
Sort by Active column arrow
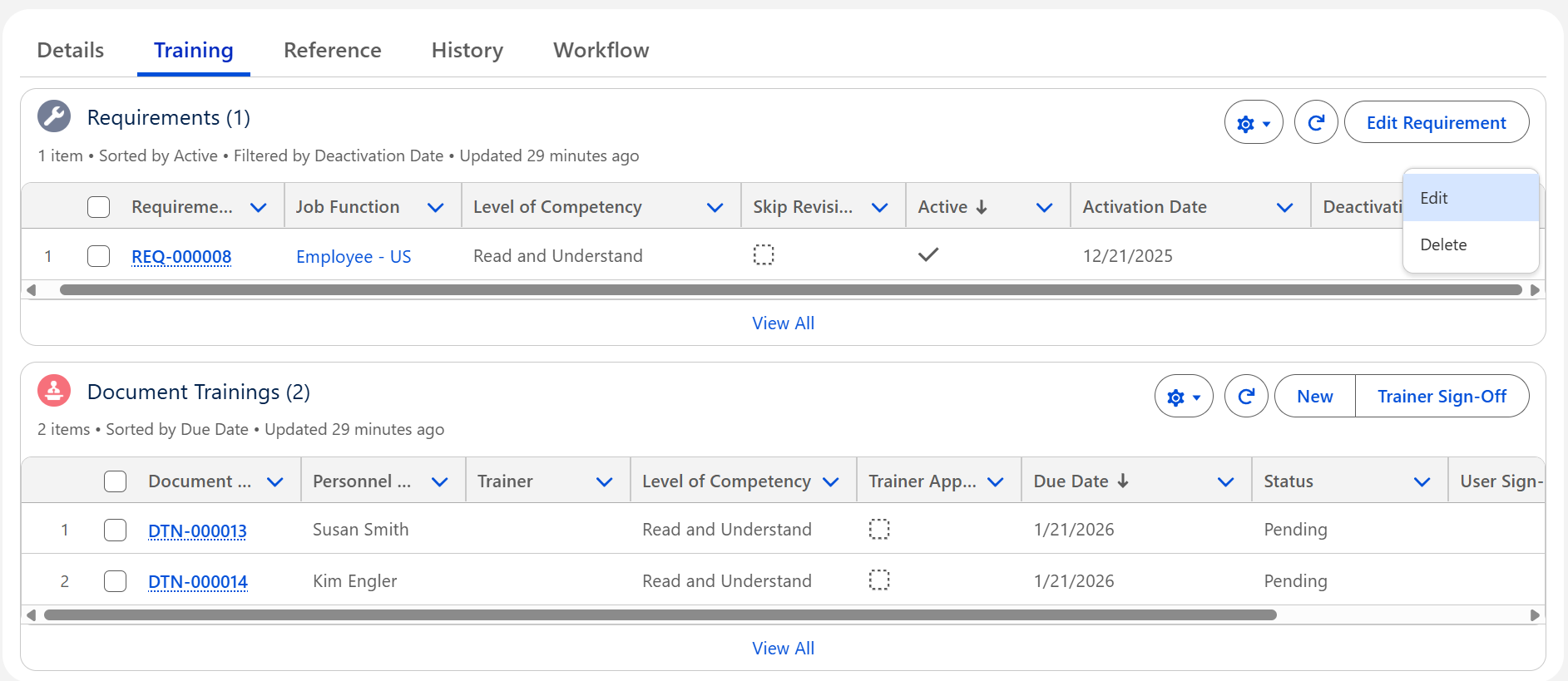(x=982, y=207)
